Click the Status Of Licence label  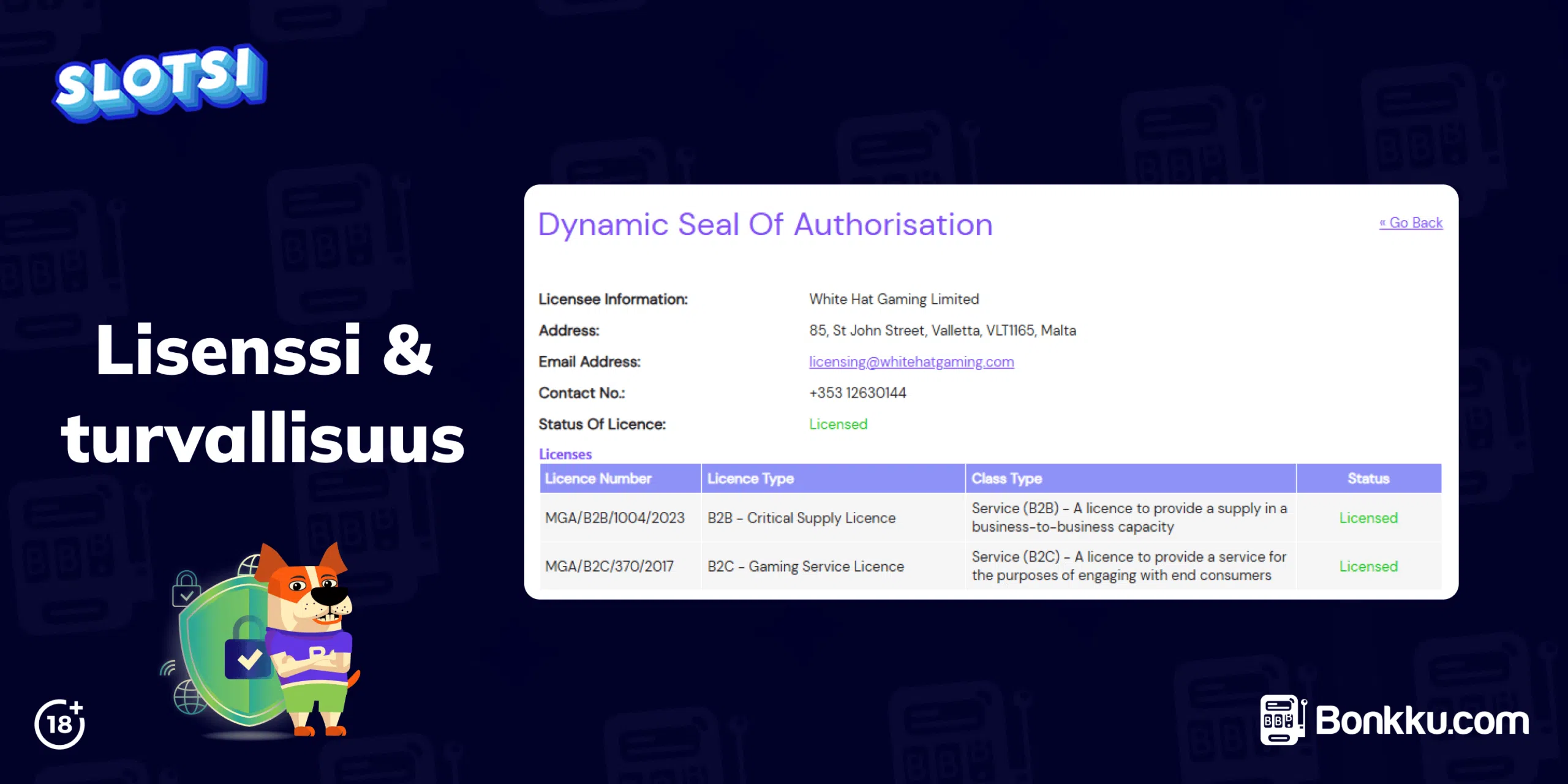point(602,424)
